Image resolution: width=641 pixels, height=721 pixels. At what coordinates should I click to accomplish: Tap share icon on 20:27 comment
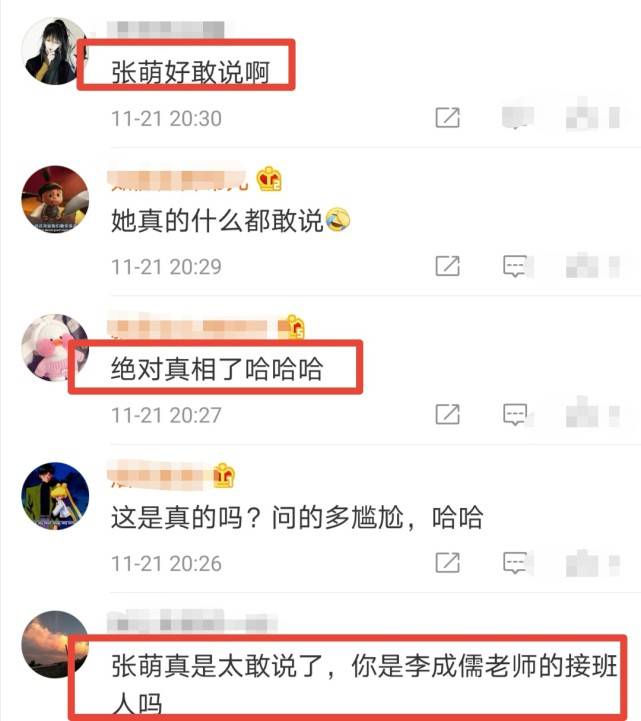(x=447, y=414)
